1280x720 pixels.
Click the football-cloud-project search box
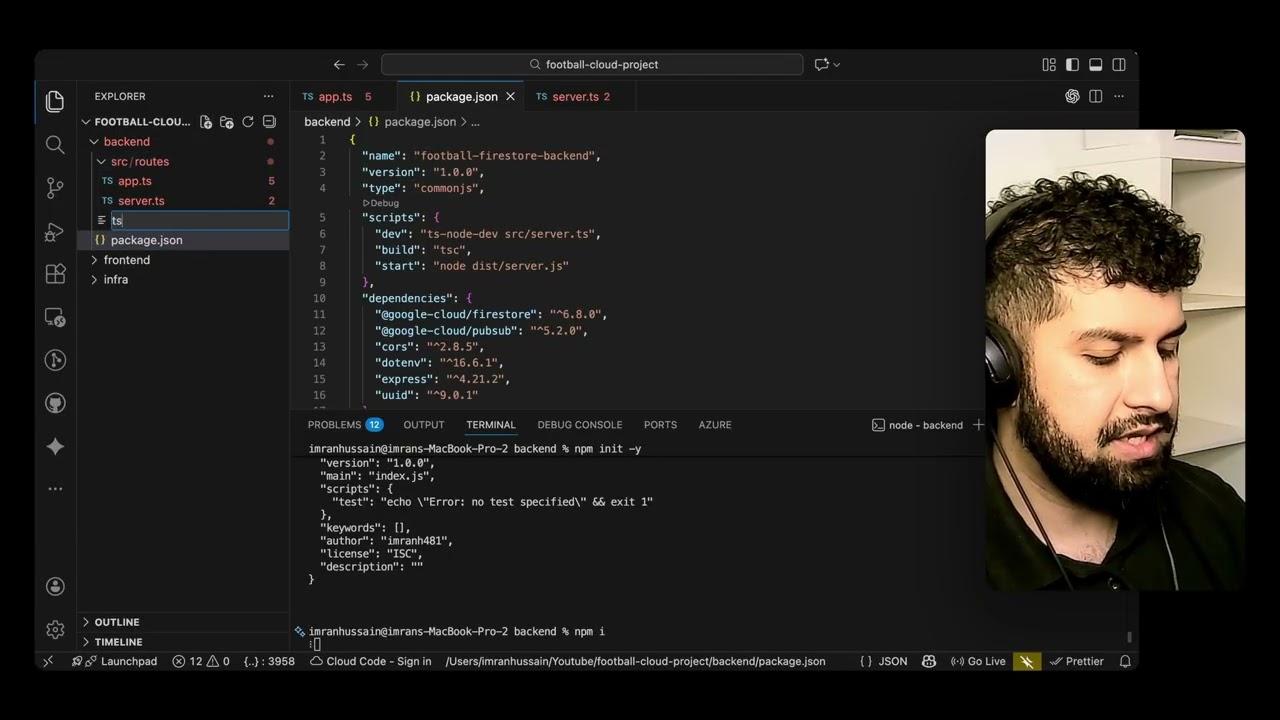click(x=592, y=64)
